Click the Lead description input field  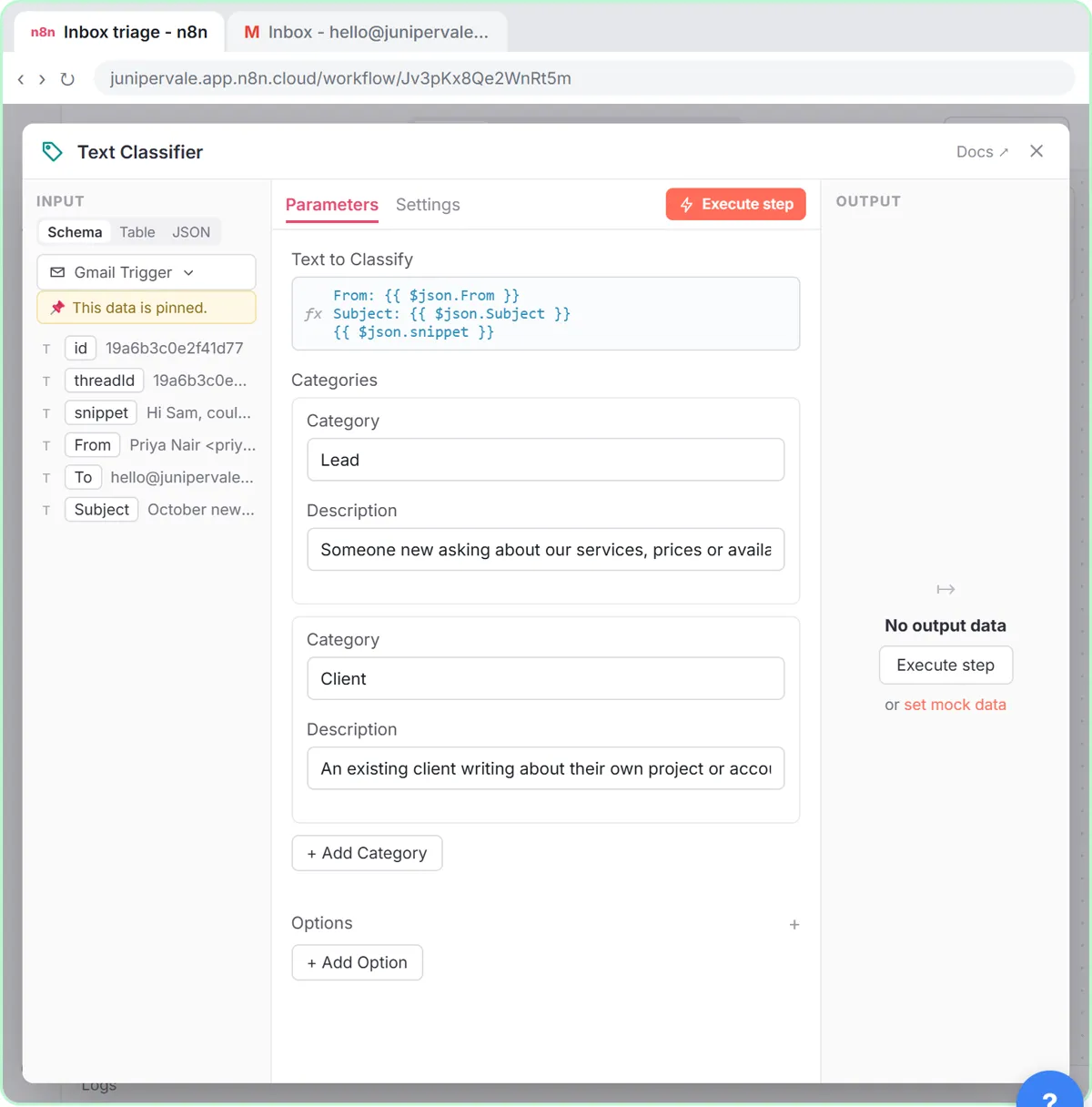[x=546, y=550]
